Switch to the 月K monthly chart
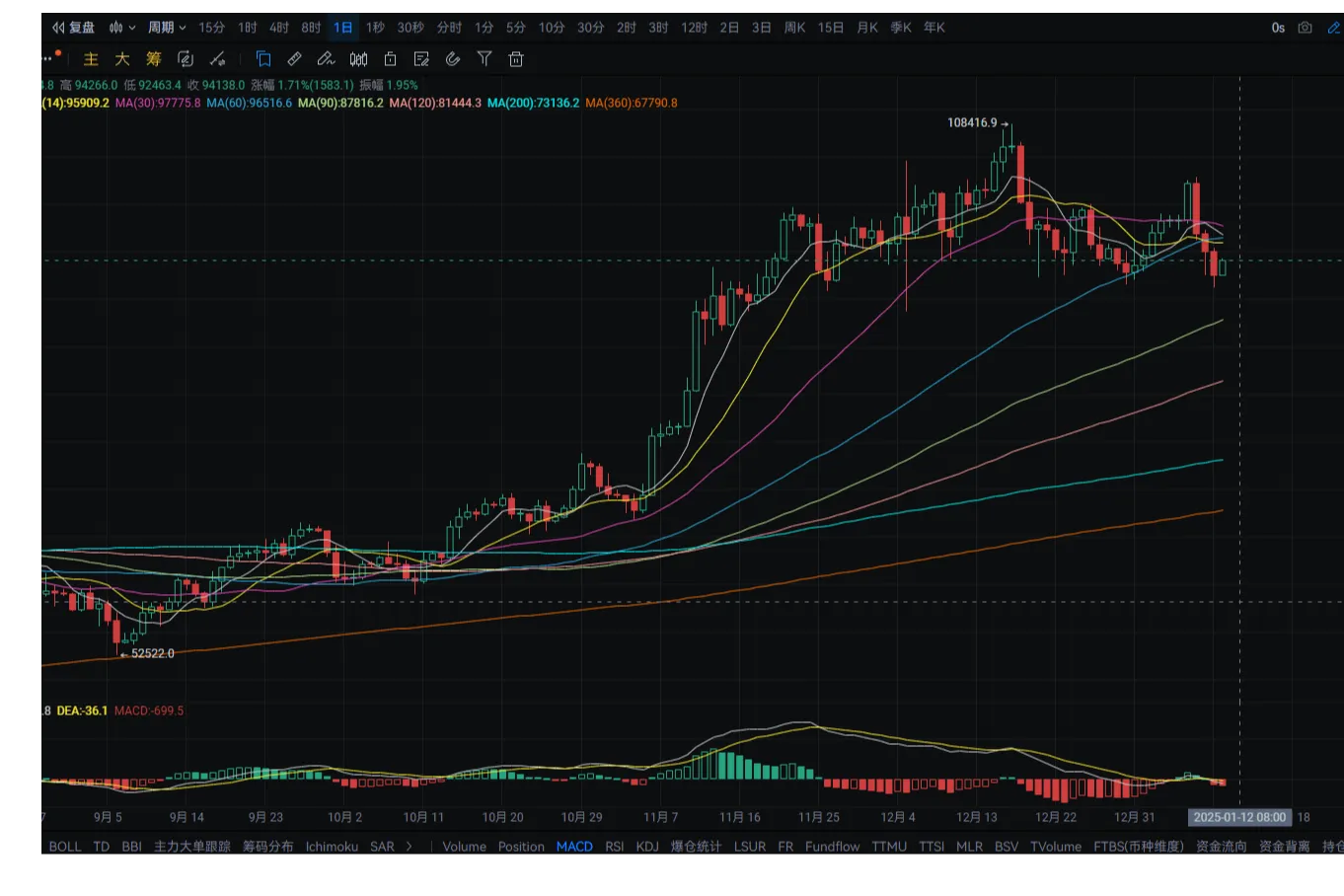 867,28
